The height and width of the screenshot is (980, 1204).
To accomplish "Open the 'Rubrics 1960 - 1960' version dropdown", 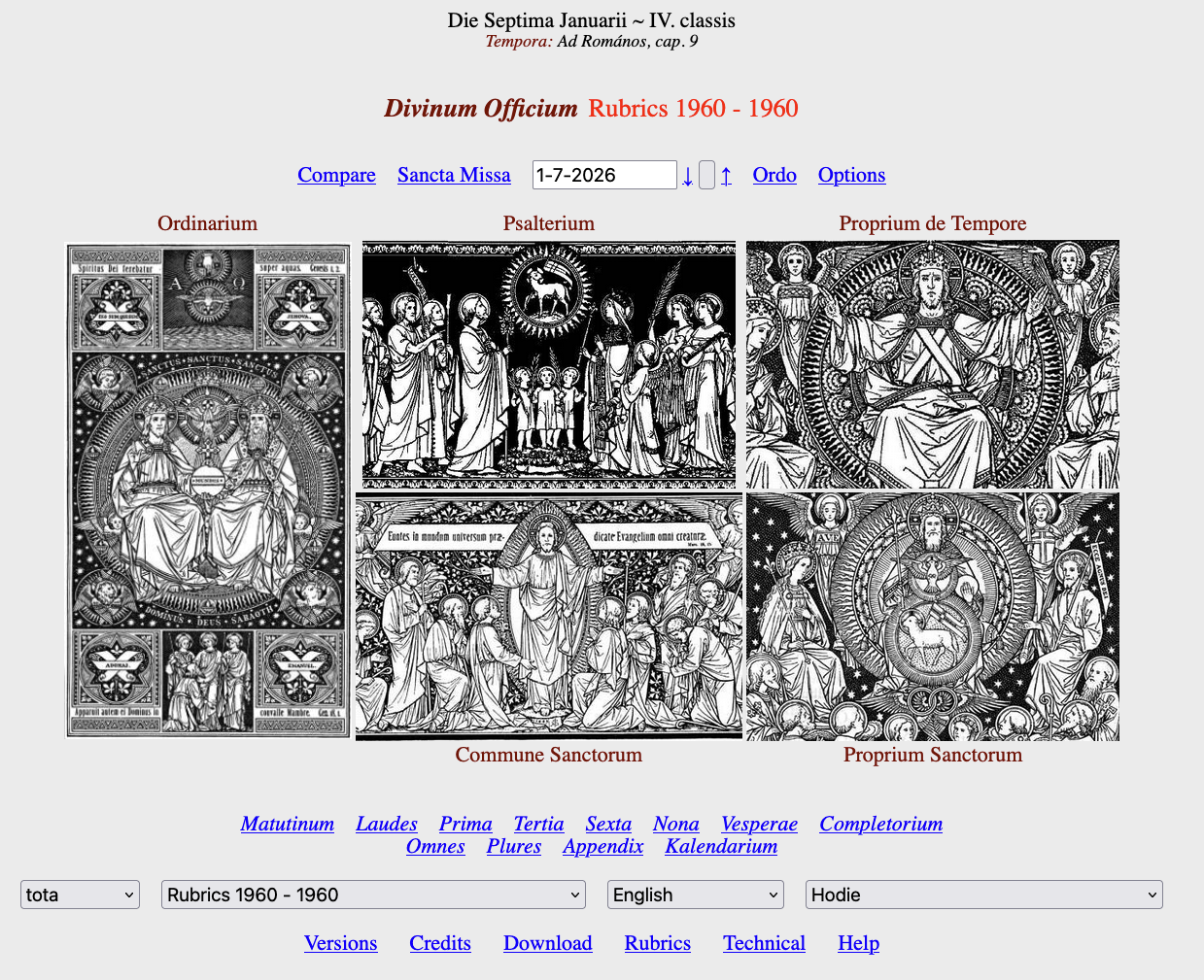I will (x=373, y=895).
